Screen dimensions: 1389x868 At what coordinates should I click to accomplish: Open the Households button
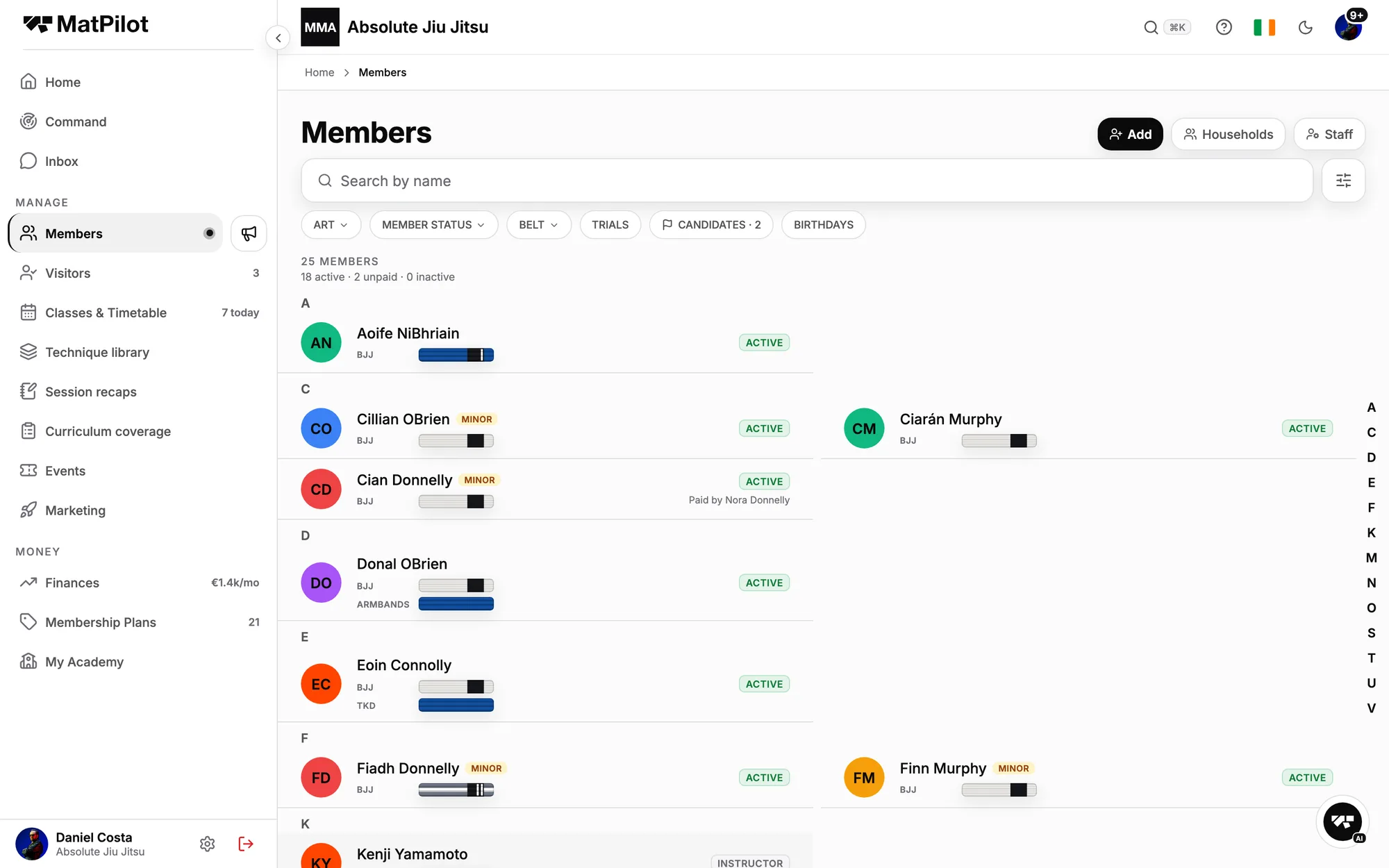coord(1228,134)
